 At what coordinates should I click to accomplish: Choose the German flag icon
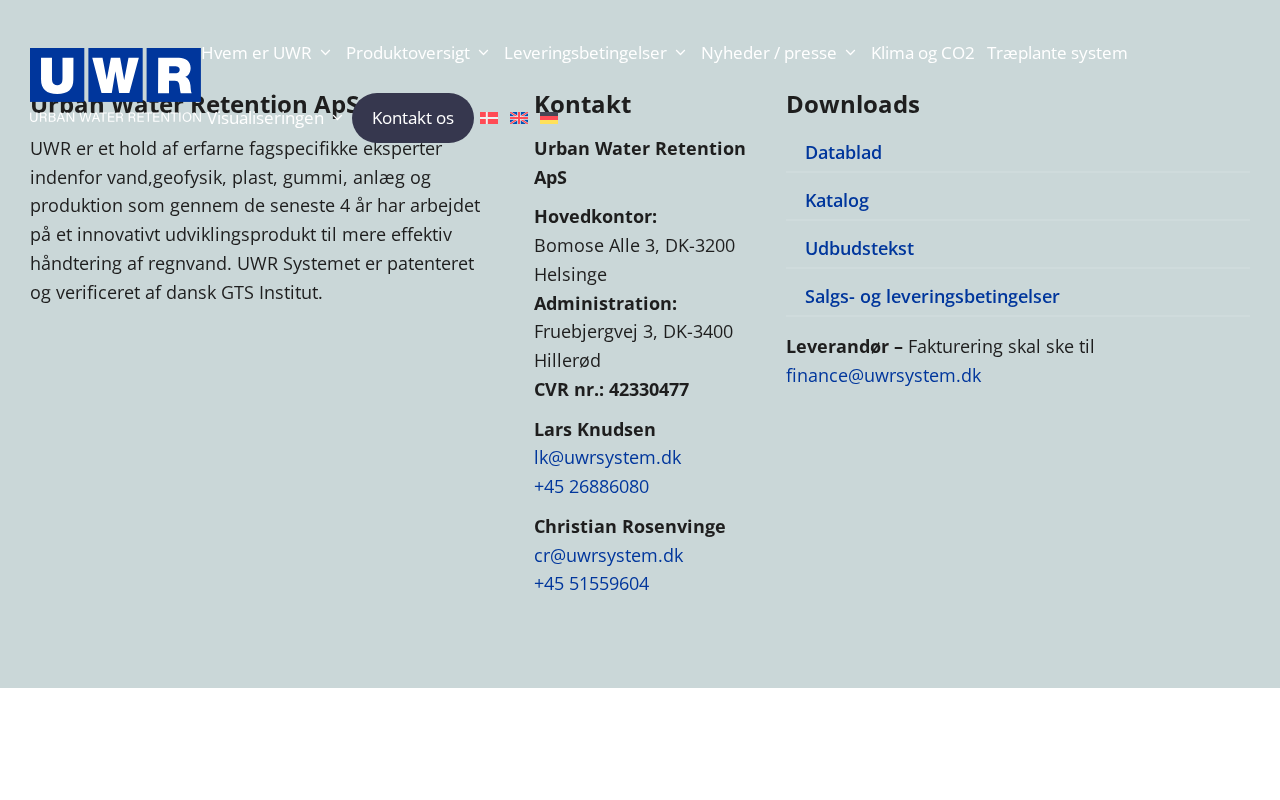click(549, 118)
